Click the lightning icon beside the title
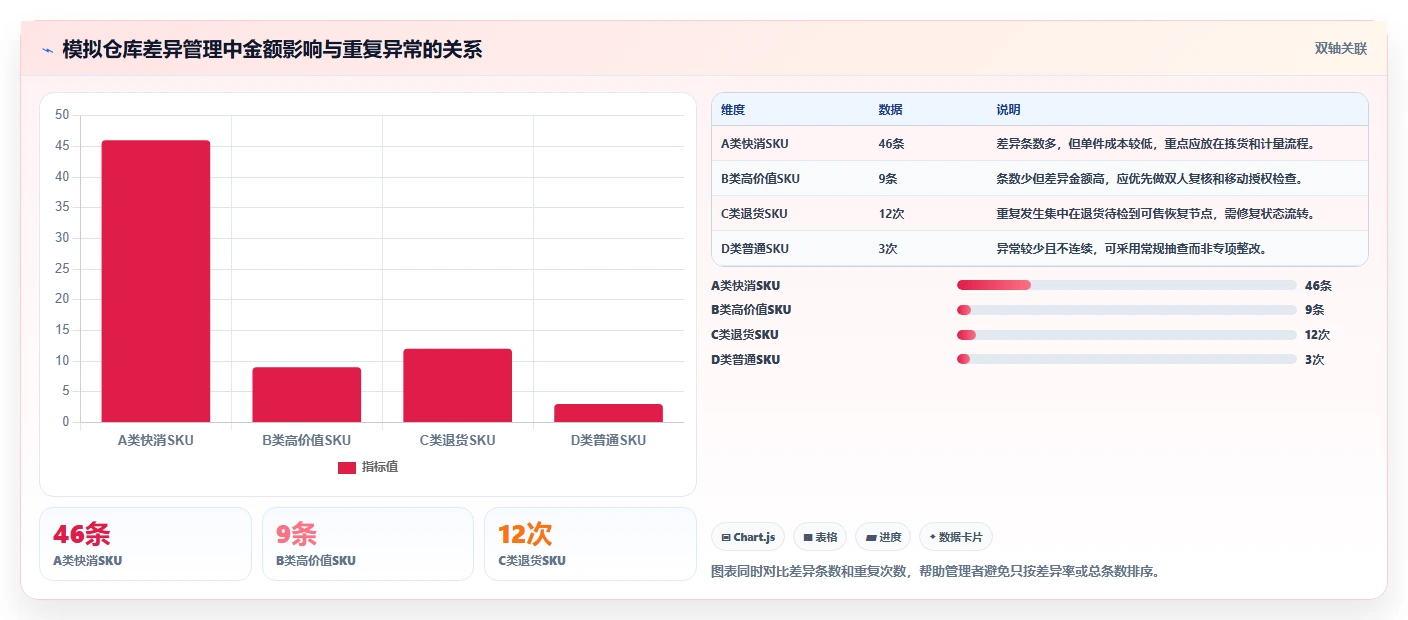1408x620 pixels. click(47, 50)
